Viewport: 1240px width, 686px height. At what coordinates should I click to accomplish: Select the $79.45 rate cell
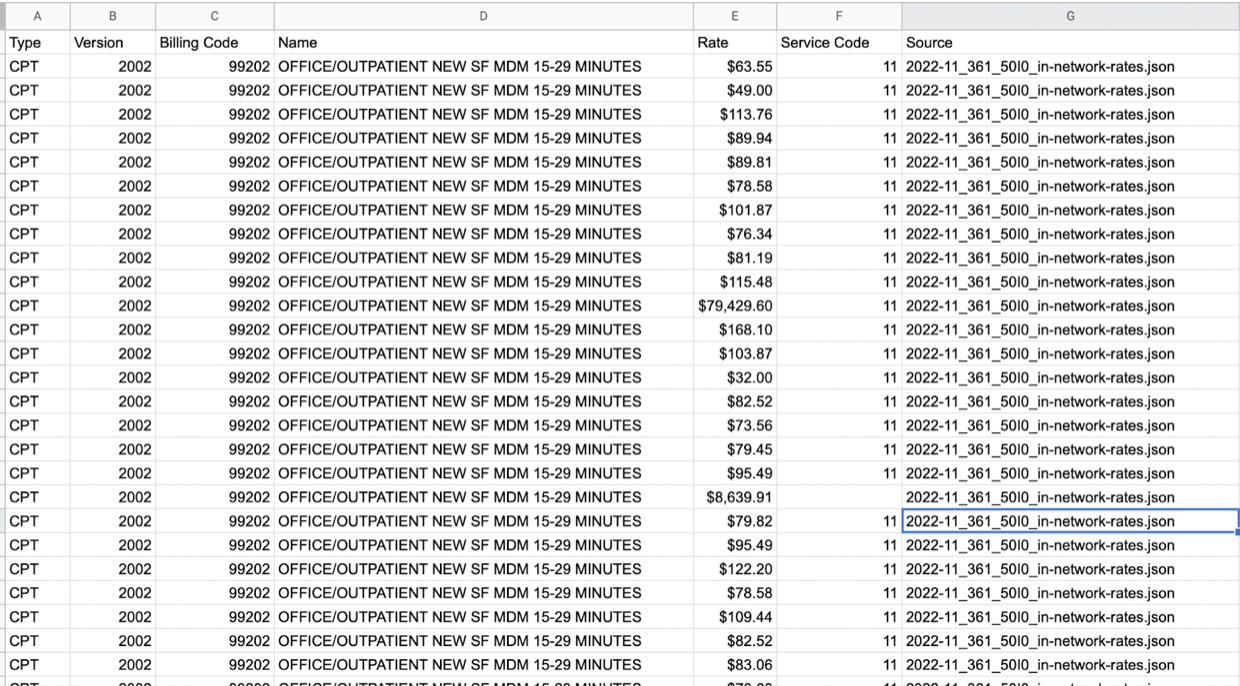(x=735, y=449)
